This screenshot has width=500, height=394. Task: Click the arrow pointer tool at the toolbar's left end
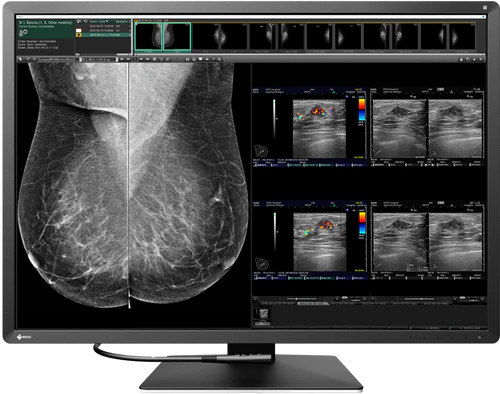20,59
